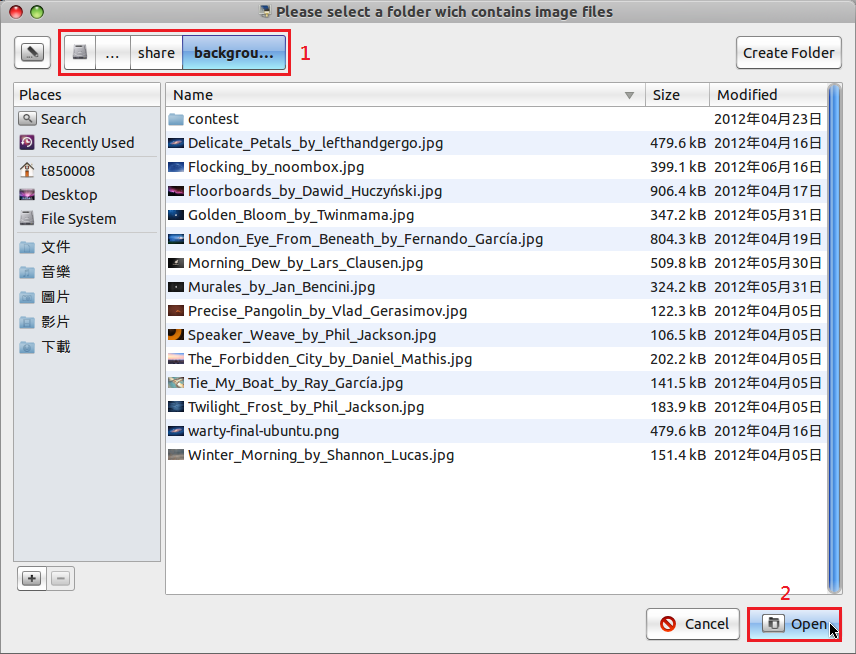
Task: Click the Open button
Action: 794,624
